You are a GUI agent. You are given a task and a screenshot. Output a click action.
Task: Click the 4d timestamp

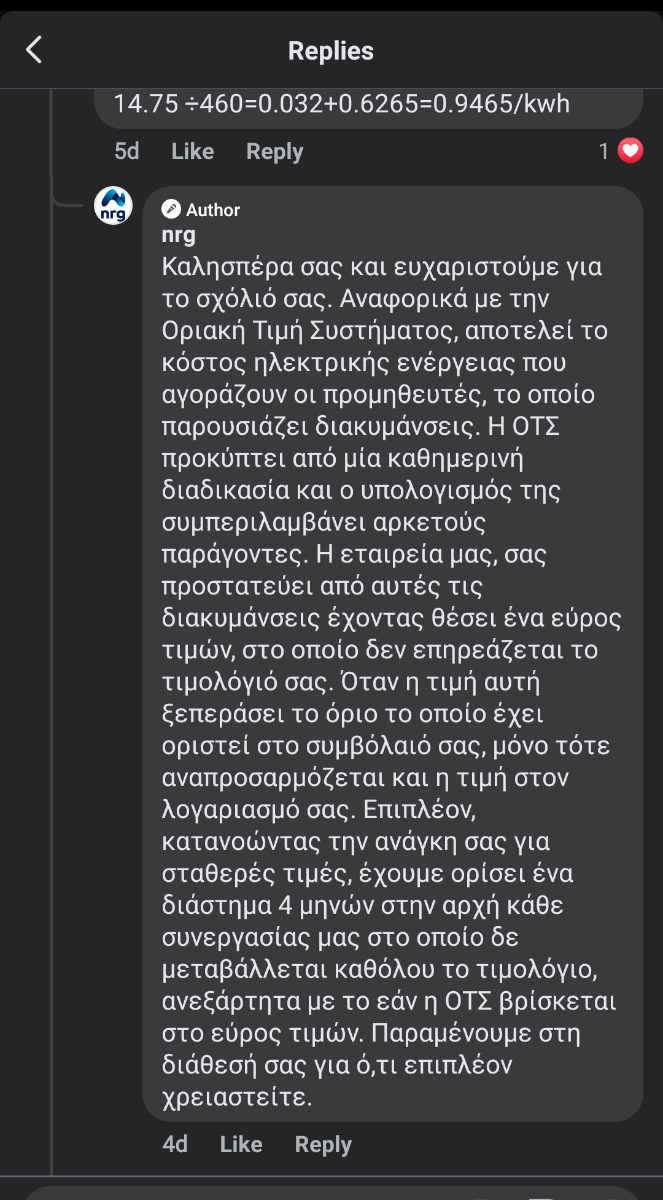coord(175,1144)
